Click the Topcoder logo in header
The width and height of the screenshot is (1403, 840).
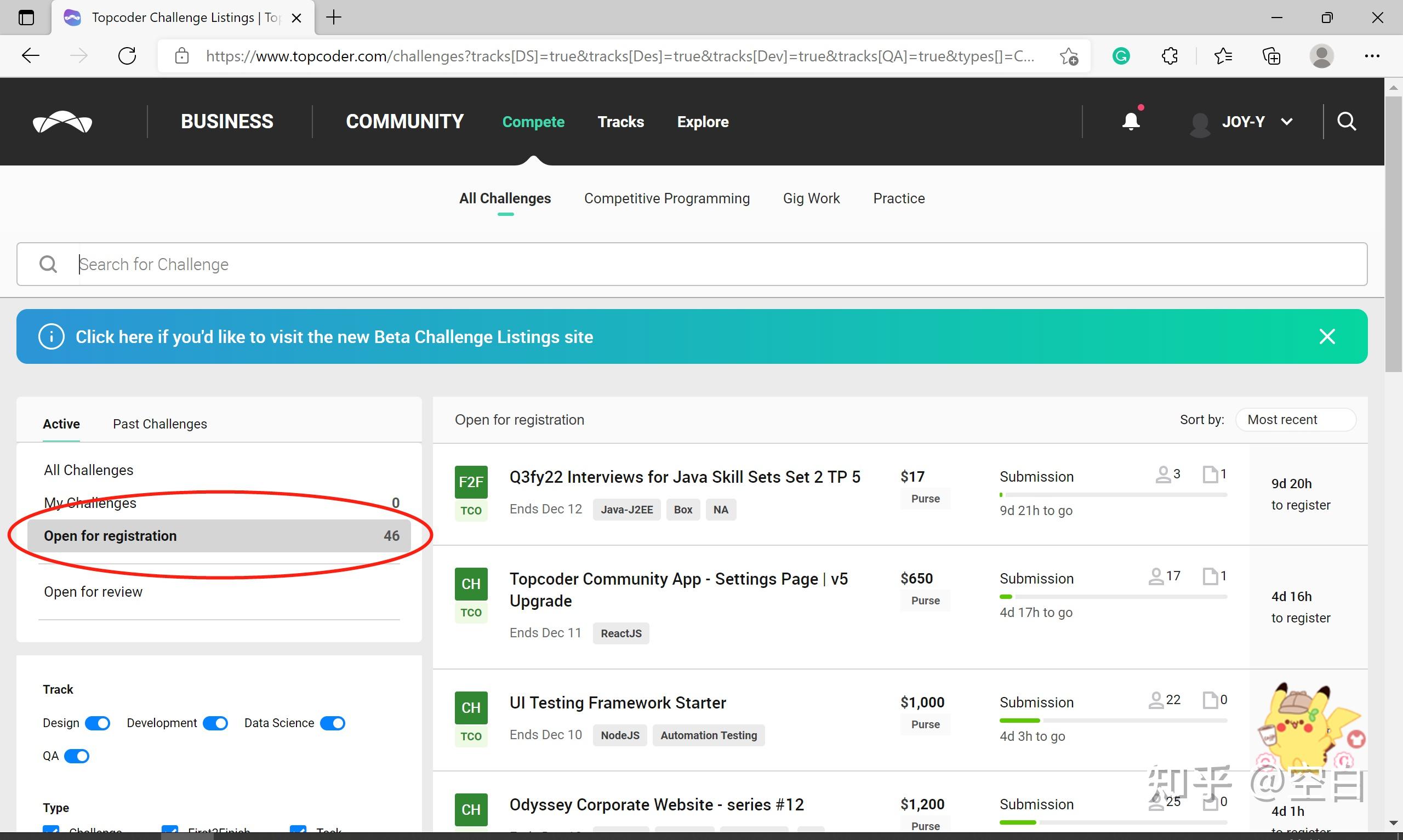click(62, 122)
